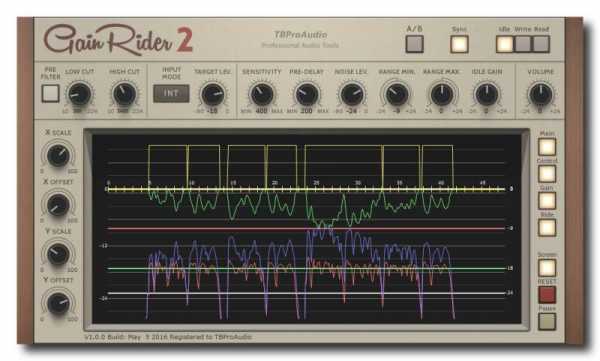Click the INT input mode button
Screen dimensions: 600x361
tap(171, 93)
